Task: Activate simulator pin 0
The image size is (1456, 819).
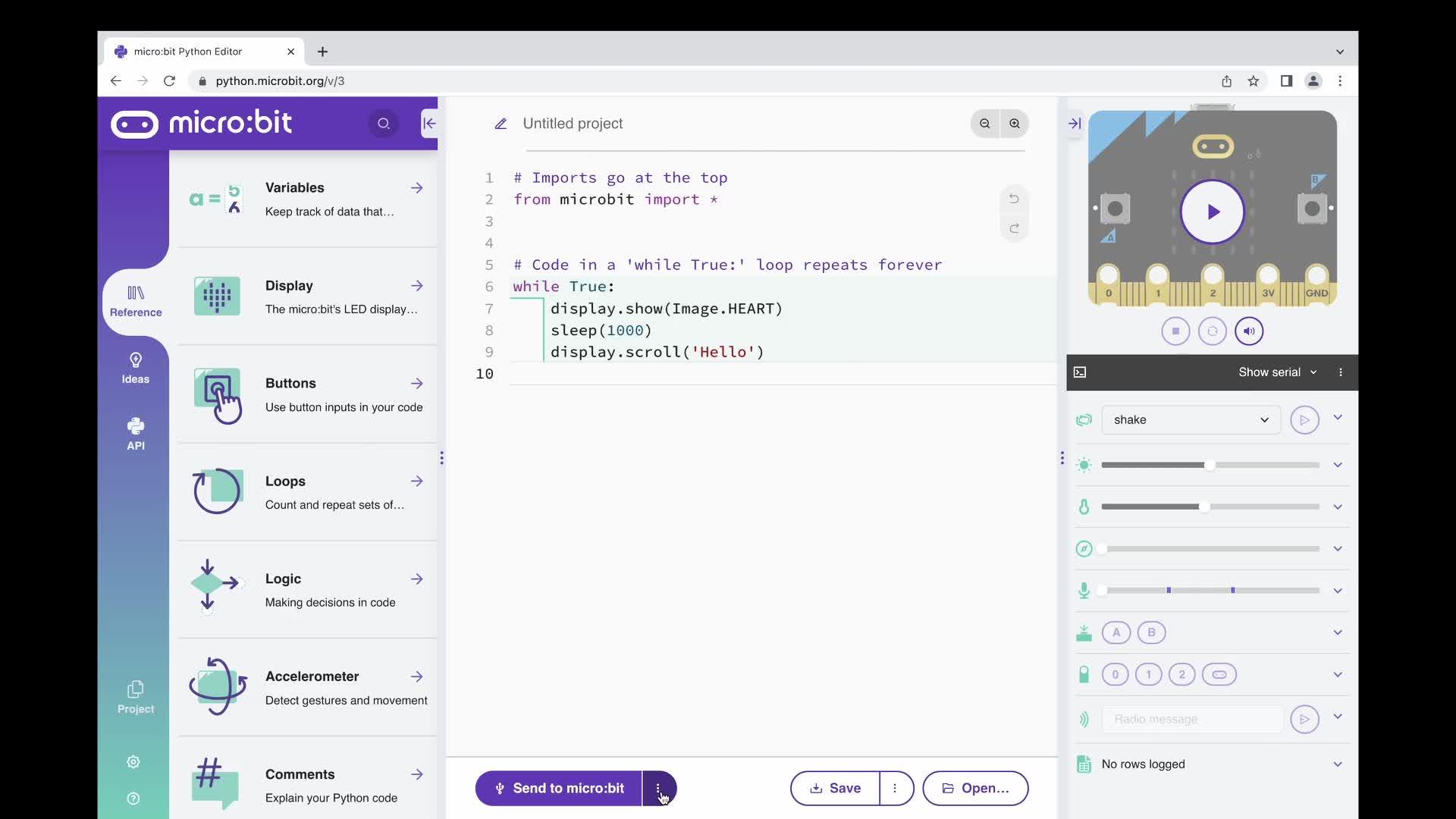Action: 1115,674
